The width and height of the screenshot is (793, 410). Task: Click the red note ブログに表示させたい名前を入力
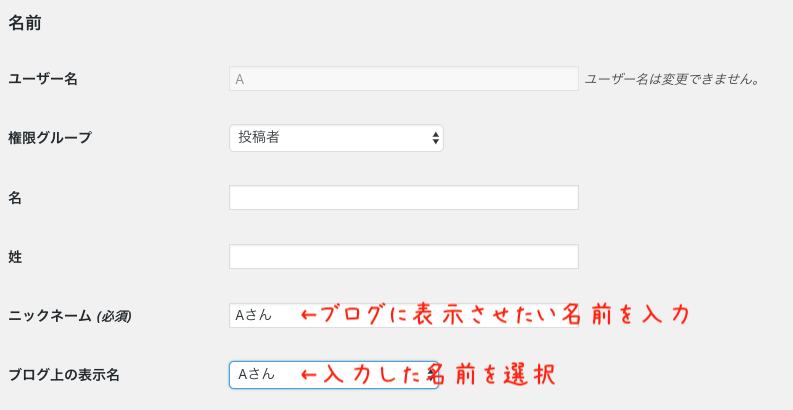tap(496, 315)
